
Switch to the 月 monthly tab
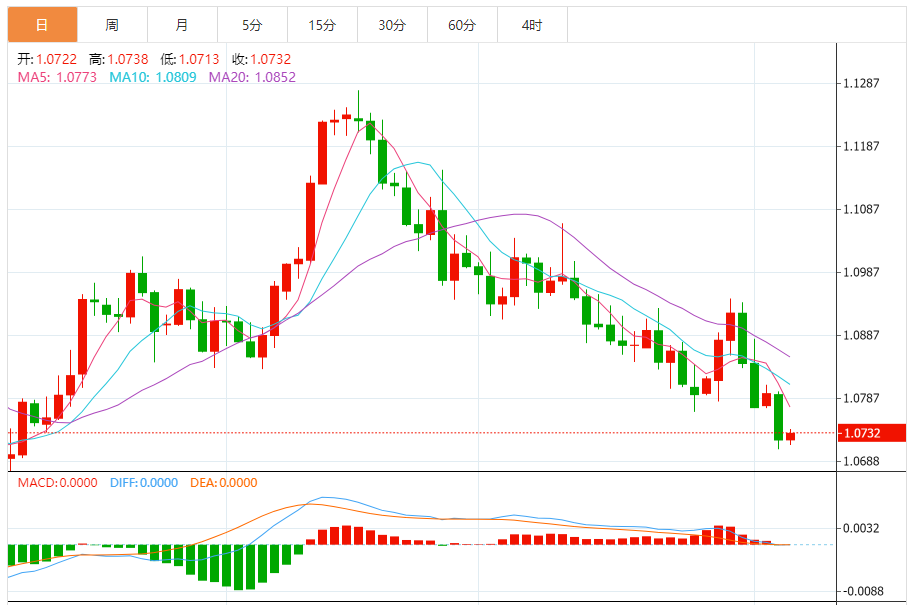182,25
